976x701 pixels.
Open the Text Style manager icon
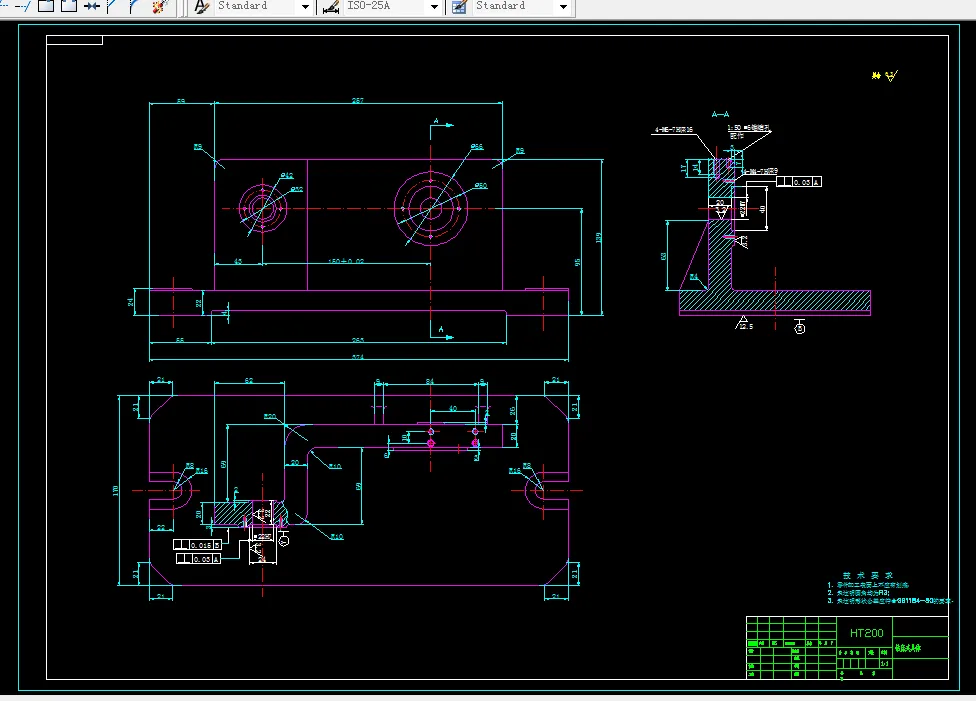coord(202,6)
